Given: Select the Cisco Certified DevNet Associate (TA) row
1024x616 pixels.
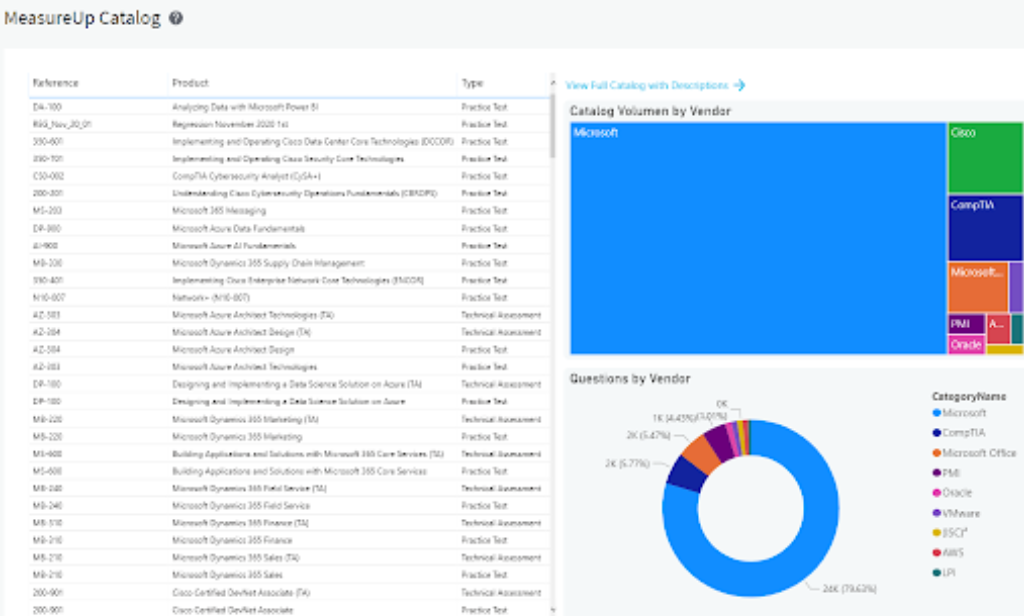Looking at the screenshot, I should click(289, 592).
